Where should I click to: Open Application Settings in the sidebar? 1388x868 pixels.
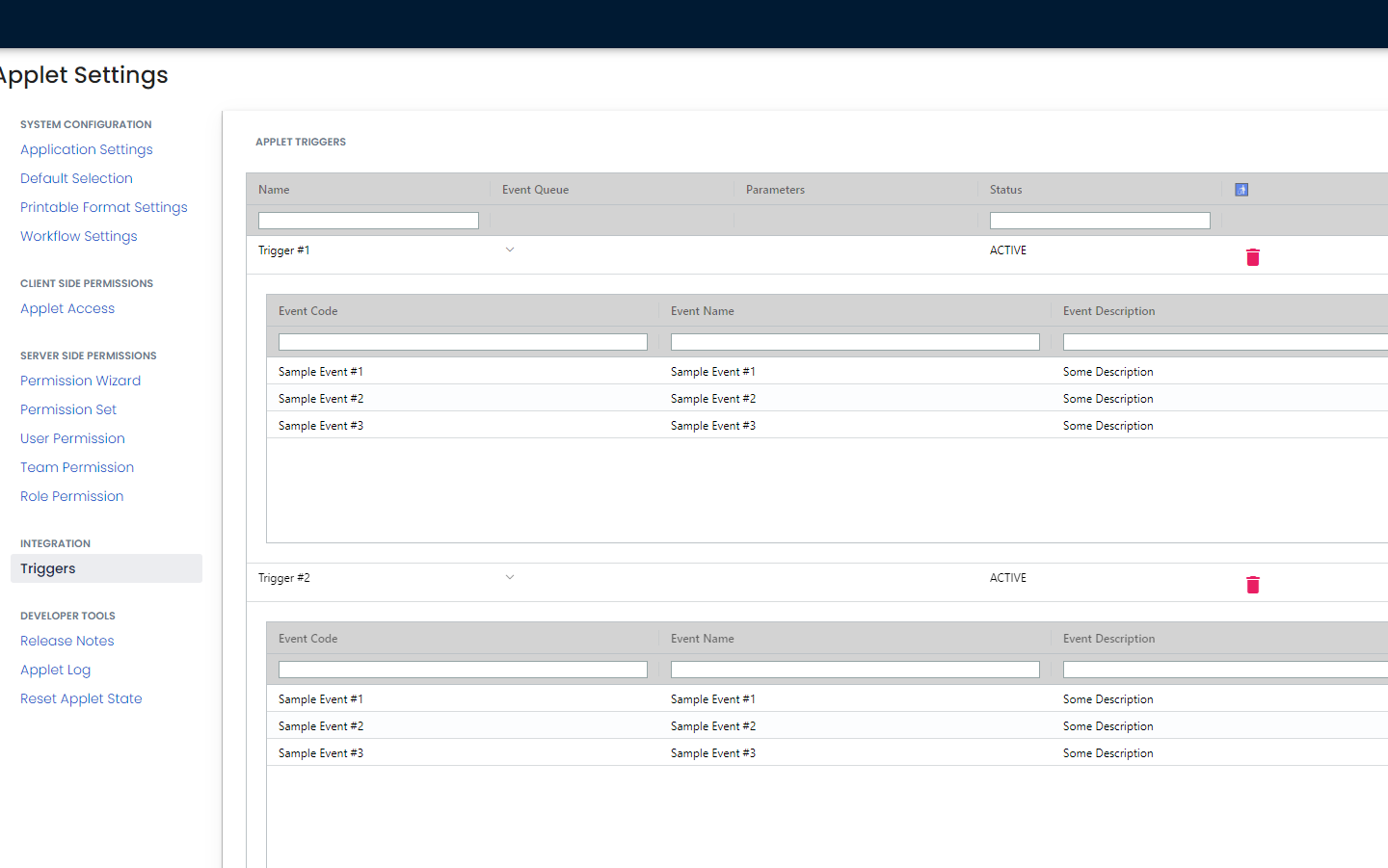(x=87, y=149)
